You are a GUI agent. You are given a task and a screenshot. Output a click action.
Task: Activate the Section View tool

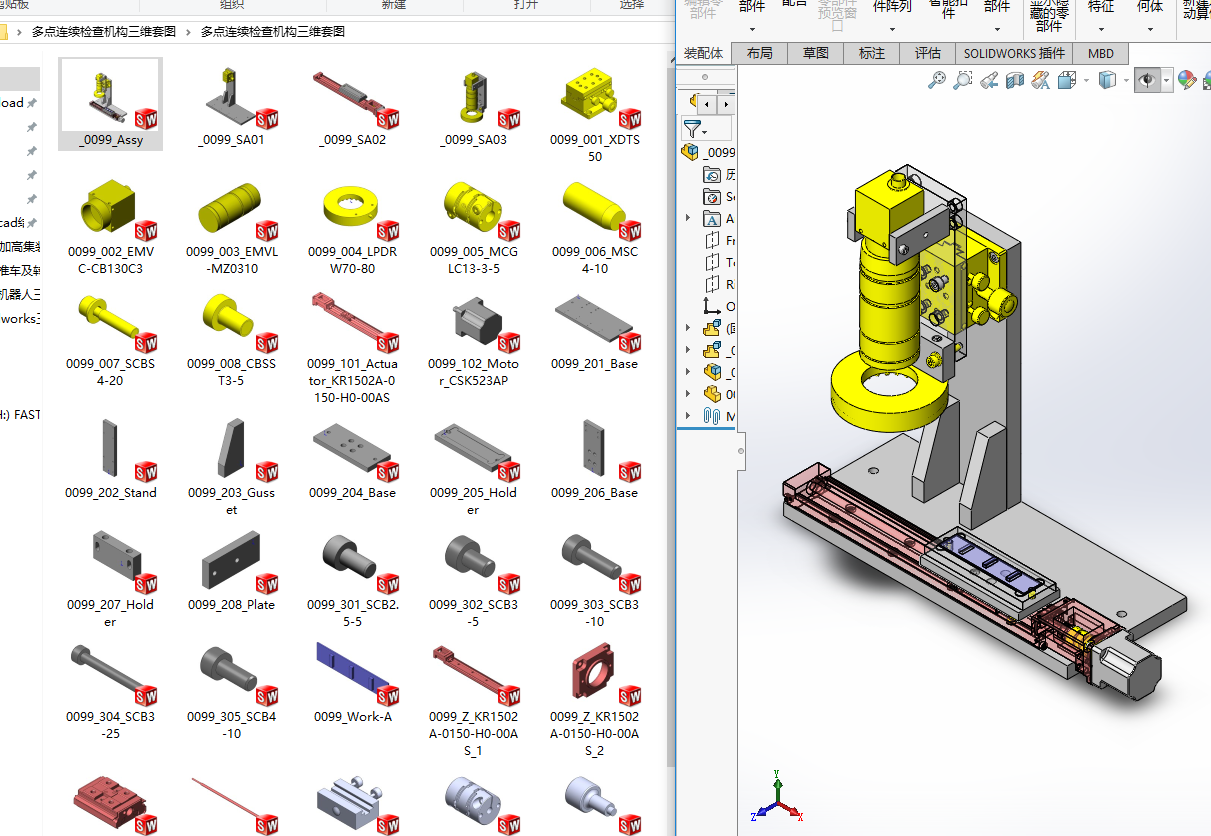(1015, 81)
